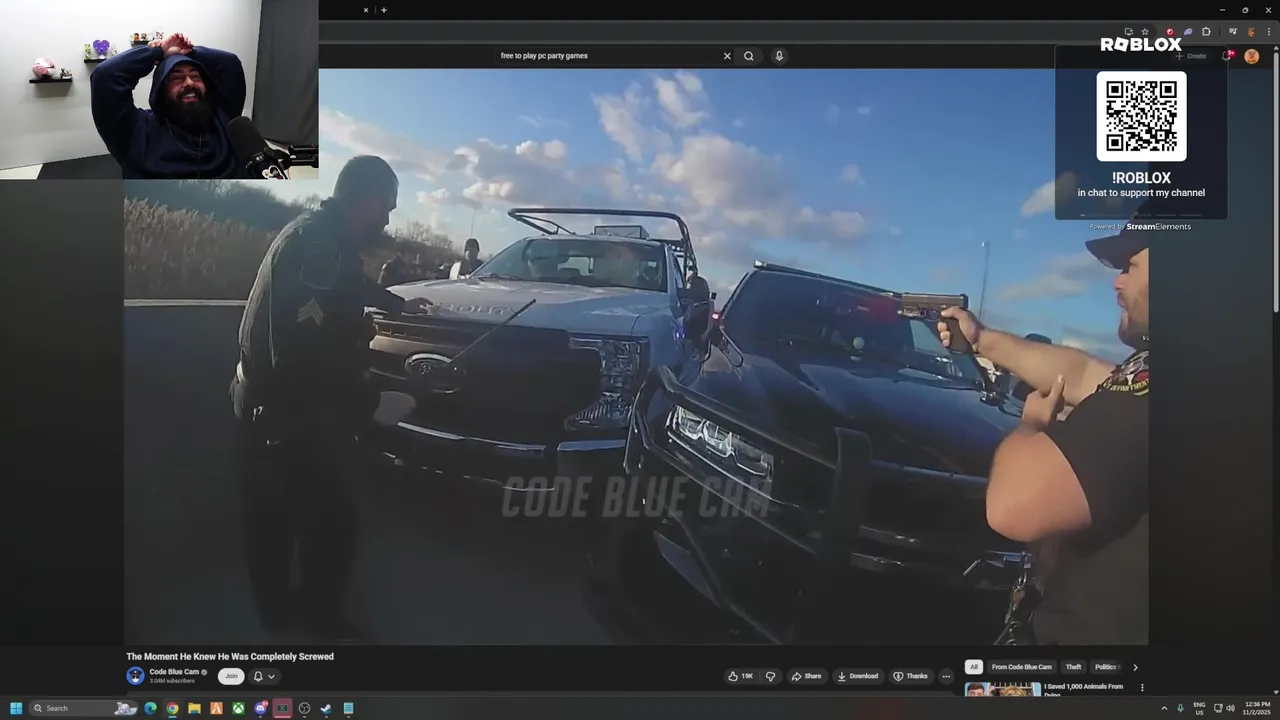Select the All filter chip

pyautogui.click(x=974, y=667)
